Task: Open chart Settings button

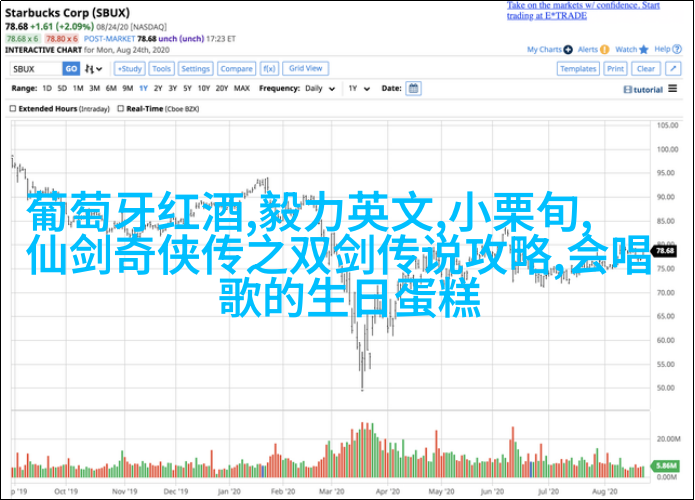Action: pos(195,69)
